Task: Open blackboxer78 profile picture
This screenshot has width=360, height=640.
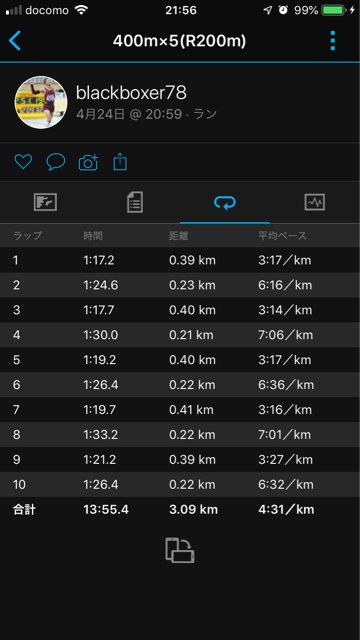Action: tap(41, 102)
